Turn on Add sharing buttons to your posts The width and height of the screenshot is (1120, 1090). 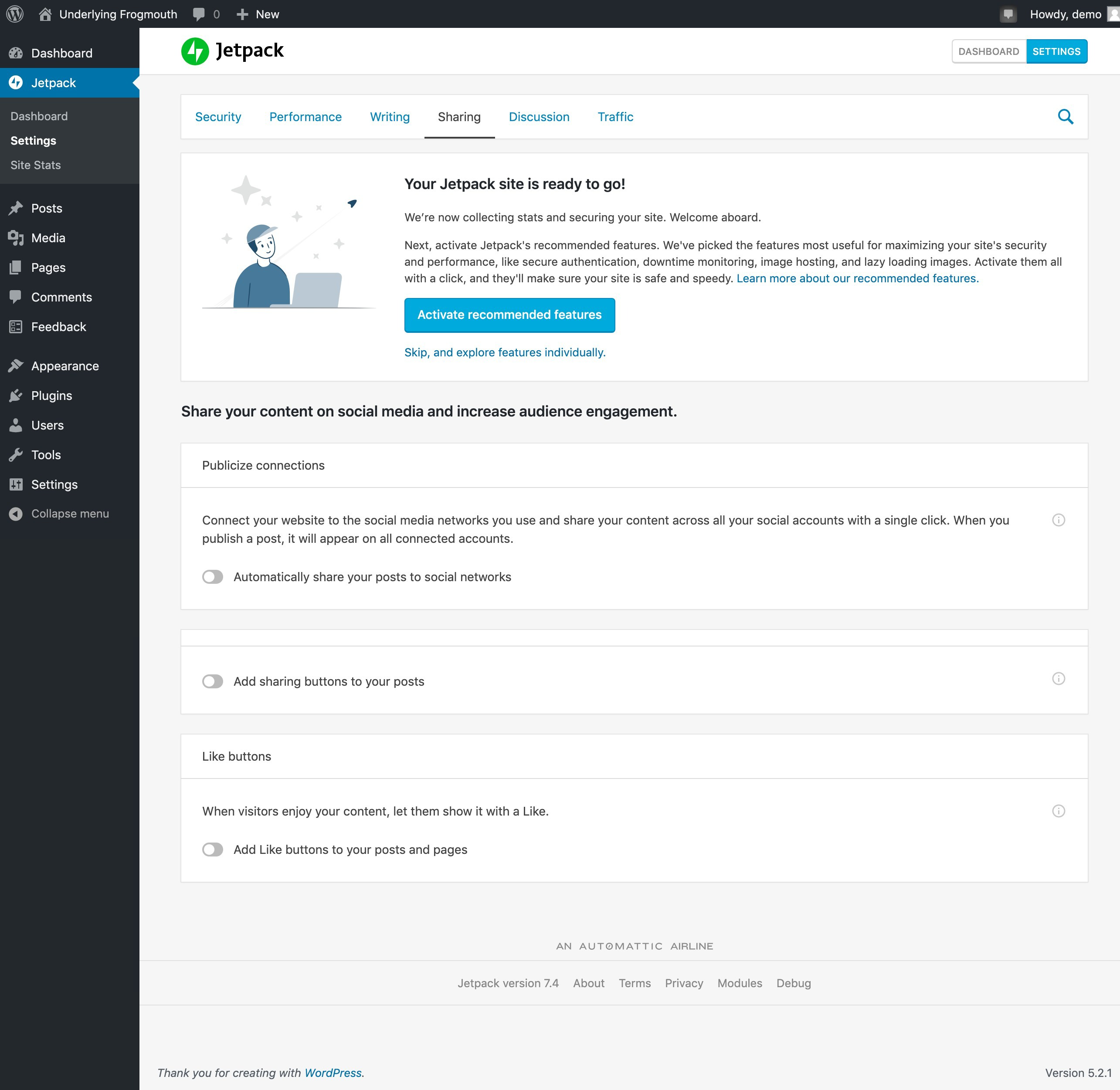pos(212,681)
